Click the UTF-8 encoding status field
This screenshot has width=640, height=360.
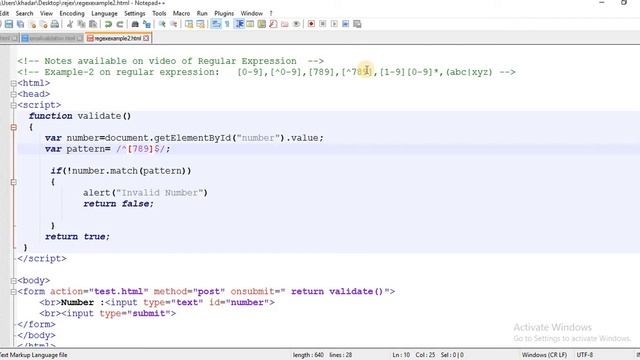coord(585,355)
